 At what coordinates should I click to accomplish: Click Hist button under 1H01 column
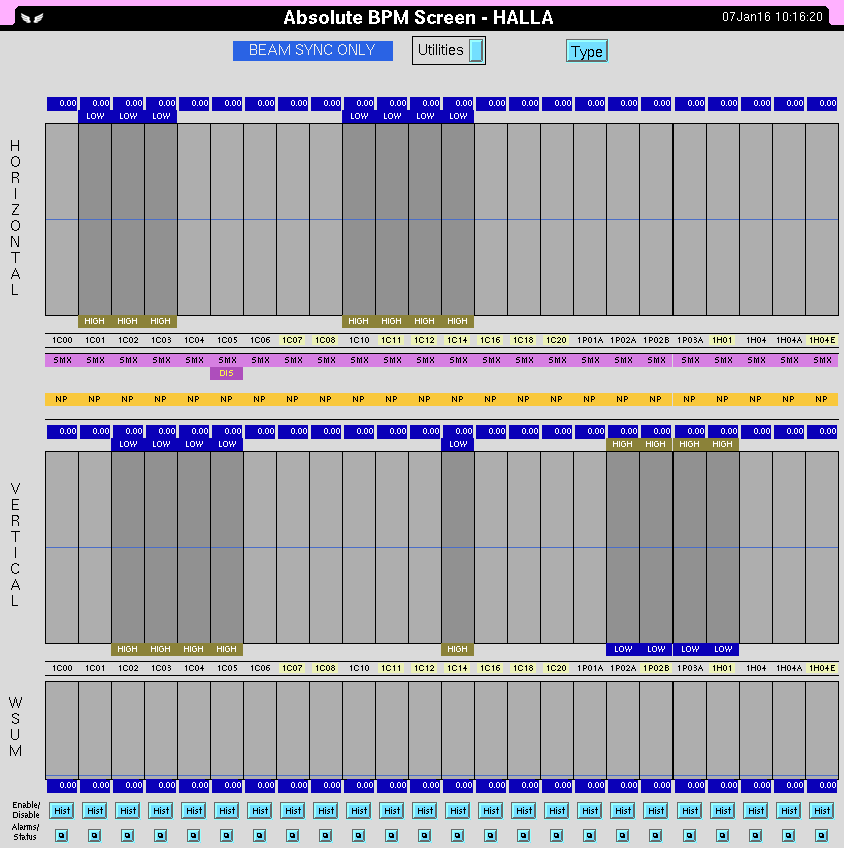pyautogui.click(x=722, y=810)
